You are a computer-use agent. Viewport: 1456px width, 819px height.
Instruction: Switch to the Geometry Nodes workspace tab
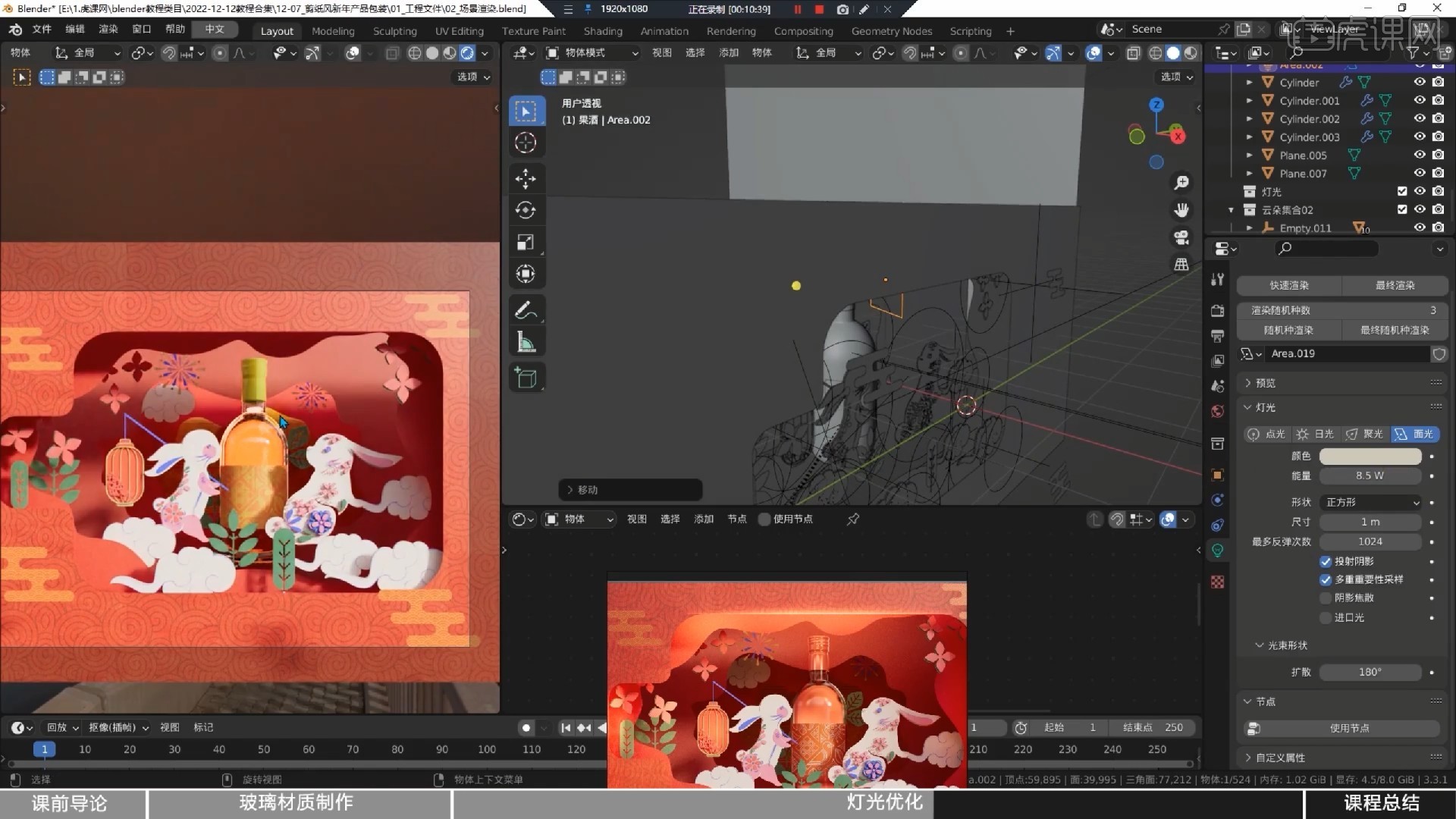891,31
